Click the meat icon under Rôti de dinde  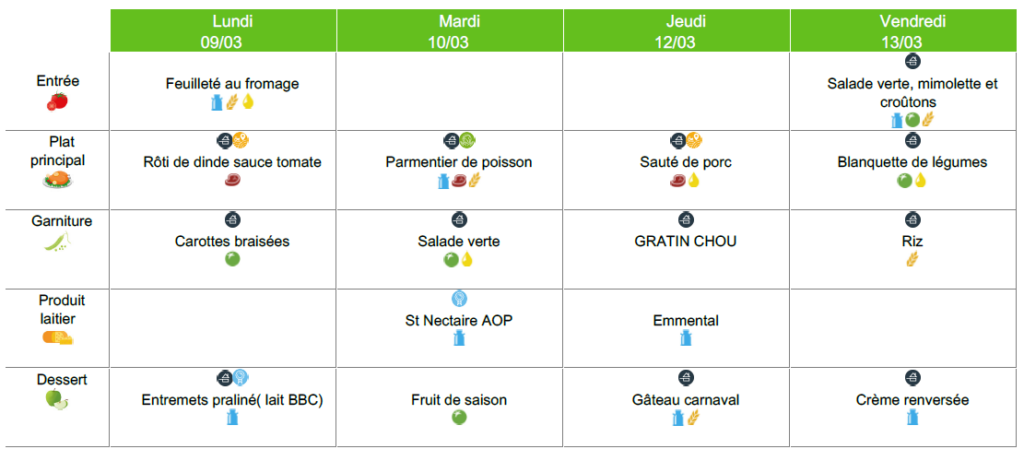click(x=232, y=181)
